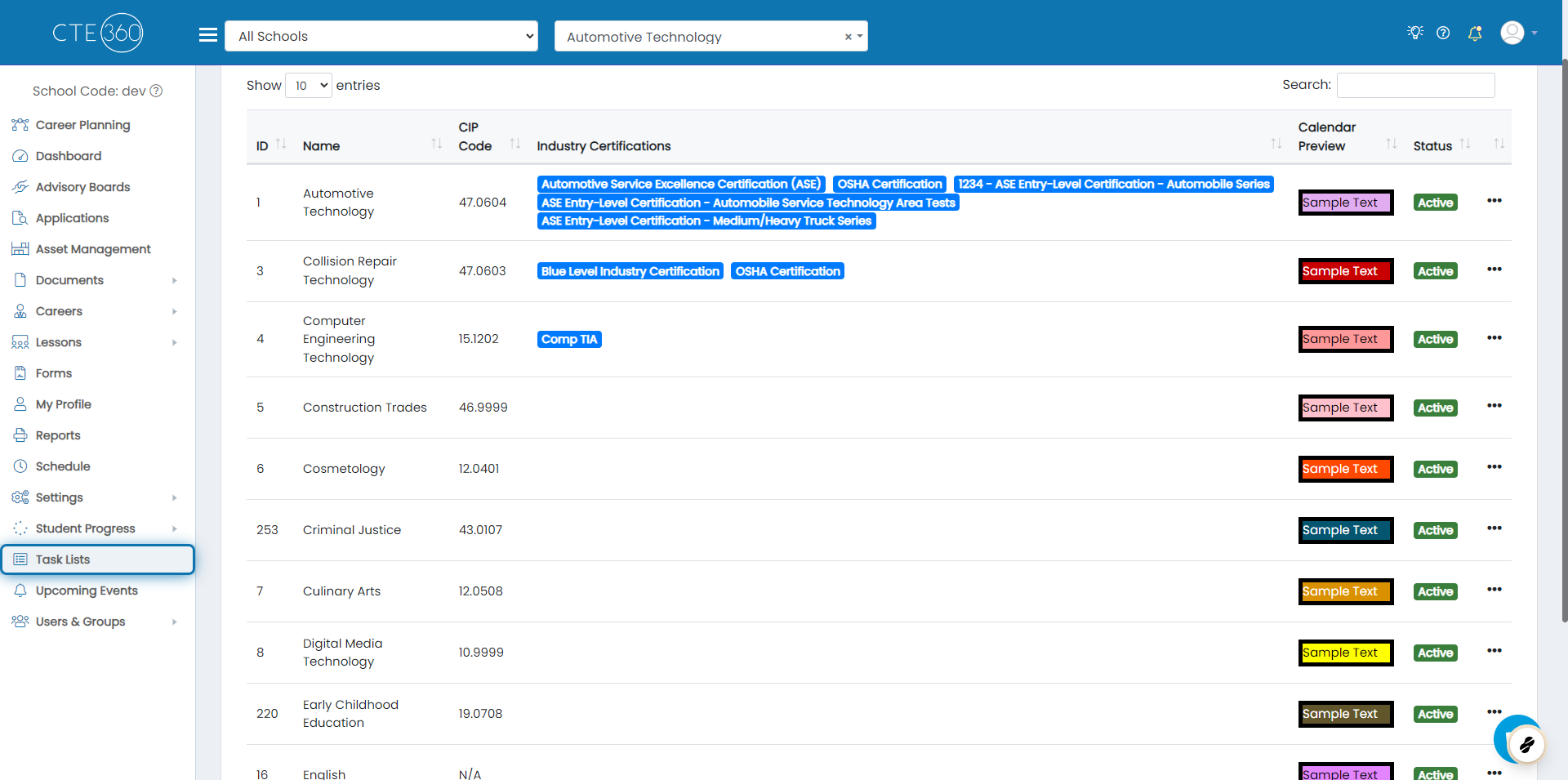Click into the table Search field
This screenshot has width=1568, height=780.
1415,85
